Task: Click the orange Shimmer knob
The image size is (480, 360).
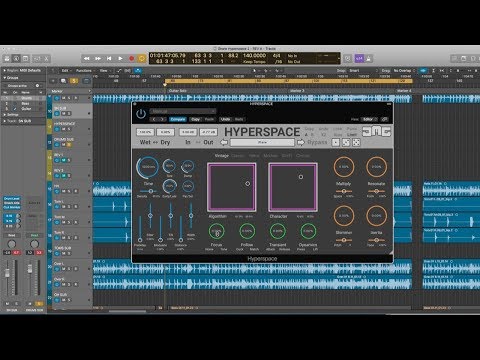Action: coord(344,216)
